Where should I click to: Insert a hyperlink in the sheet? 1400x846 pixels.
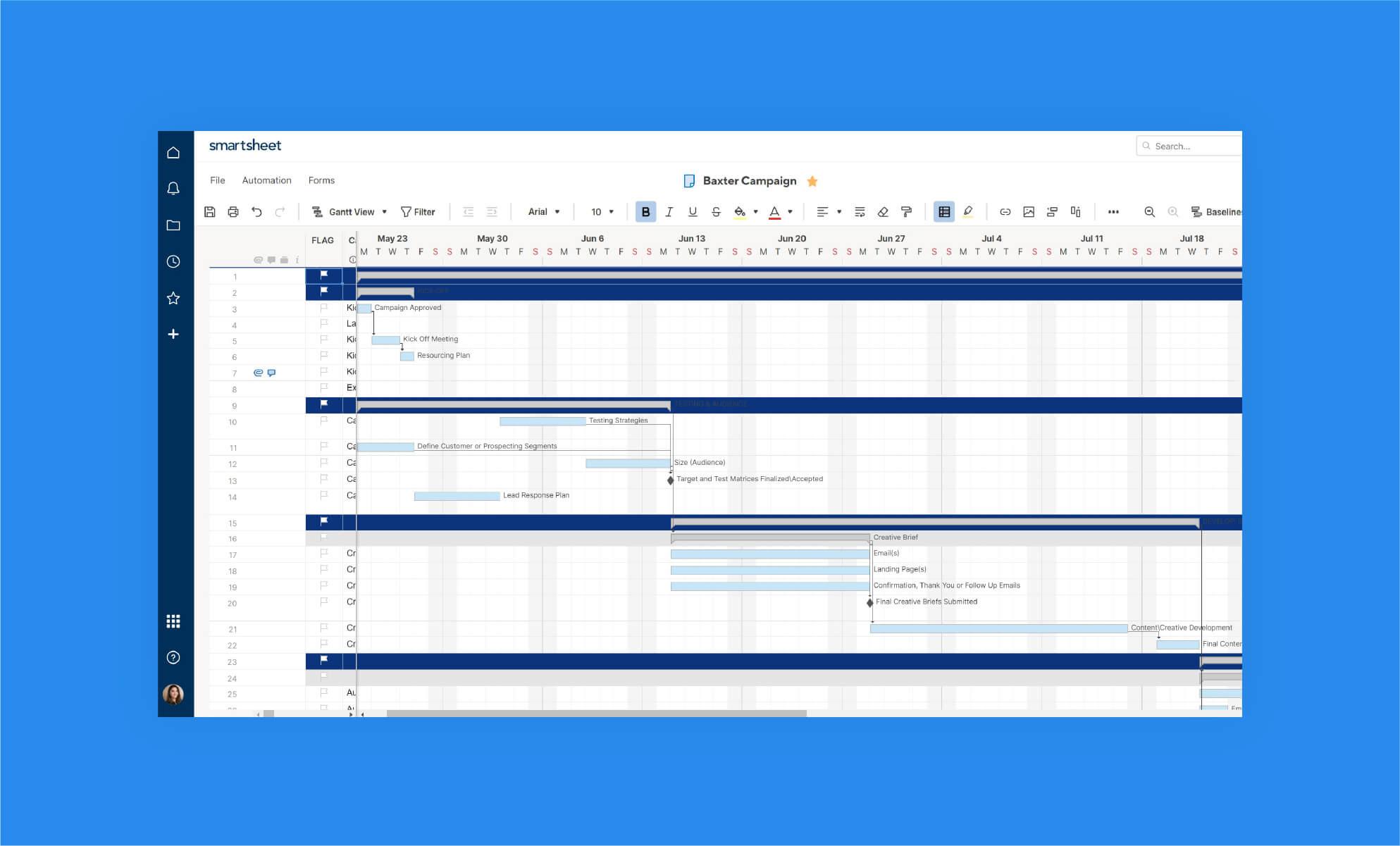tap(1005, 211)
